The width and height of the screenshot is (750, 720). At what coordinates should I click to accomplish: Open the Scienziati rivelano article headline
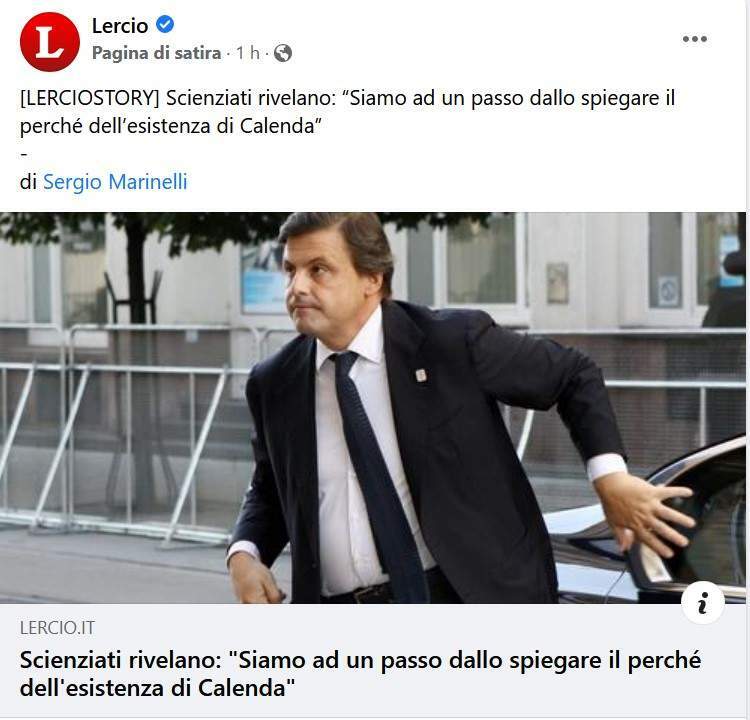[360, 674]
